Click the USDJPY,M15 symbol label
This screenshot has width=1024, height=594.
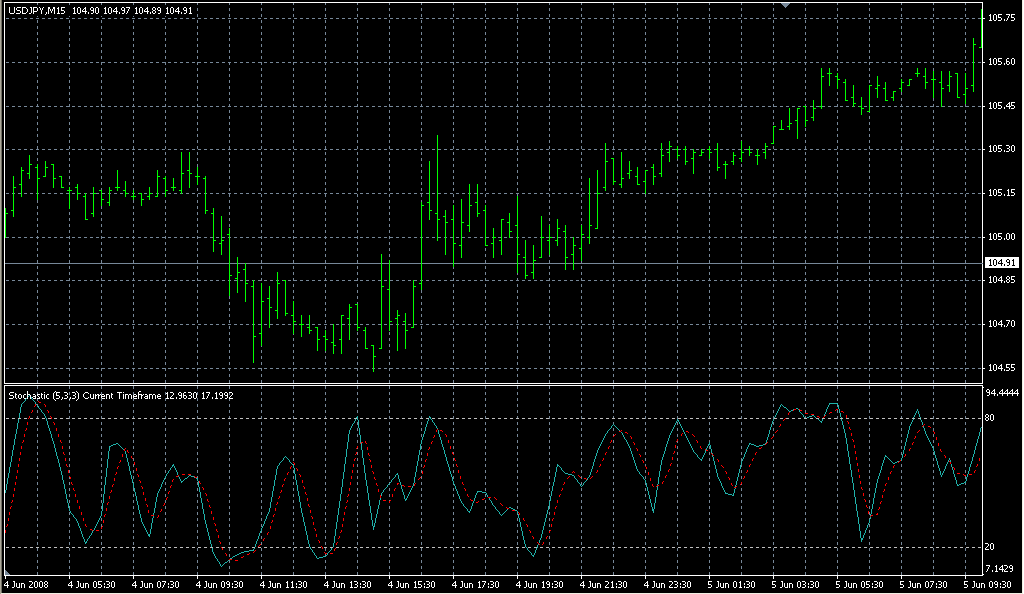click(x=37, y=10)
